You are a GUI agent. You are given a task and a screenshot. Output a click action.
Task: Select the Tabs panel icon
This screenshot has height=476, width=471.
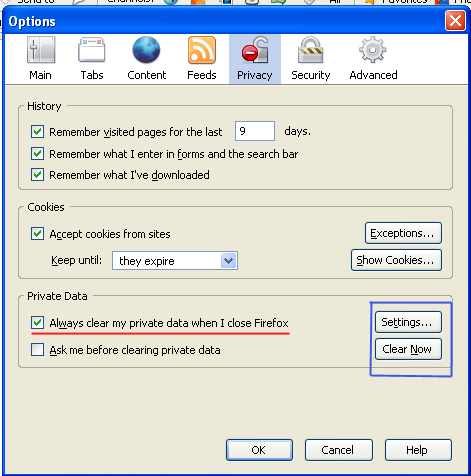92,50
